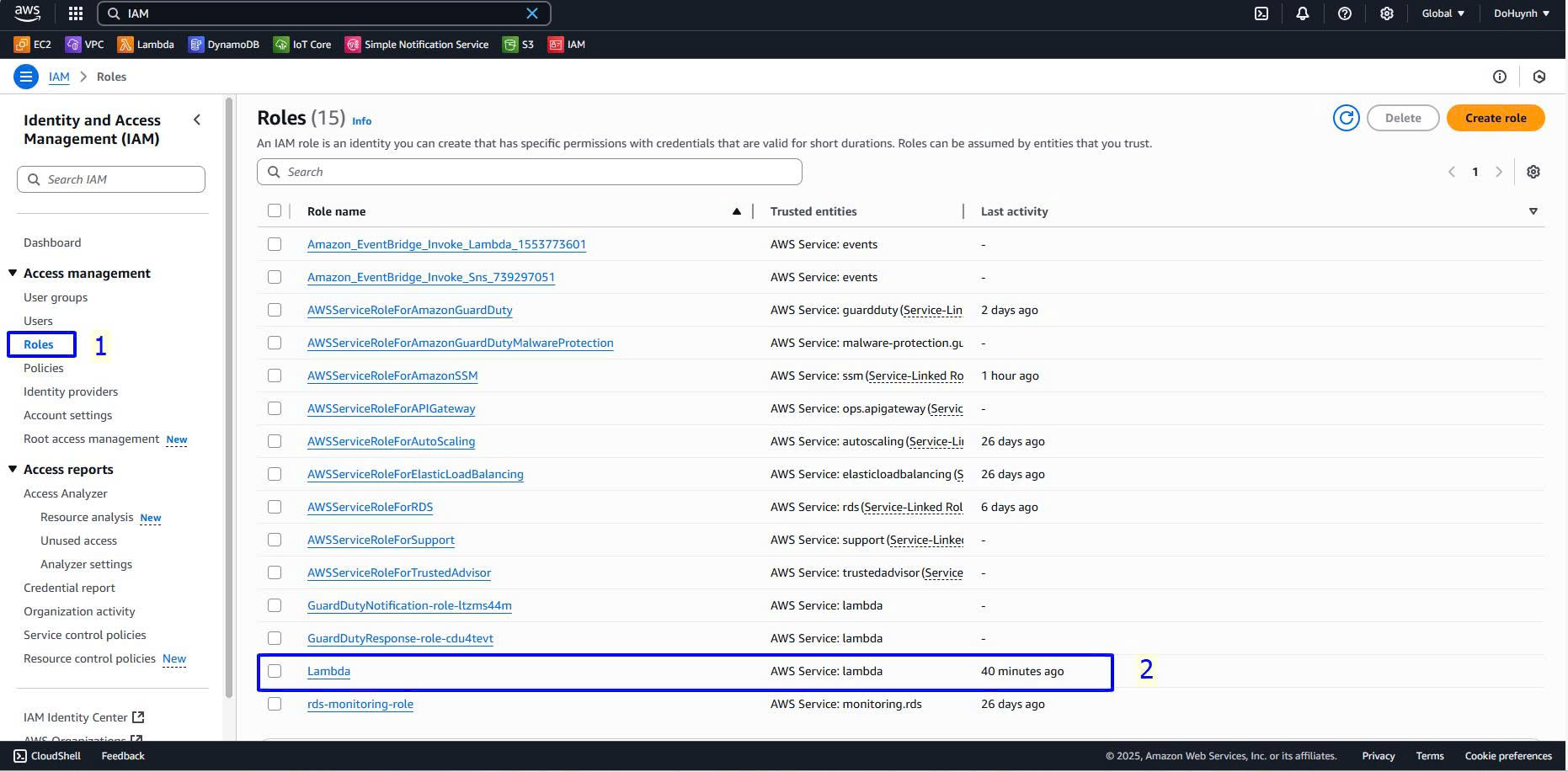
Task: Open the Global region dropdown
Action: click(x=1443, y=13)
